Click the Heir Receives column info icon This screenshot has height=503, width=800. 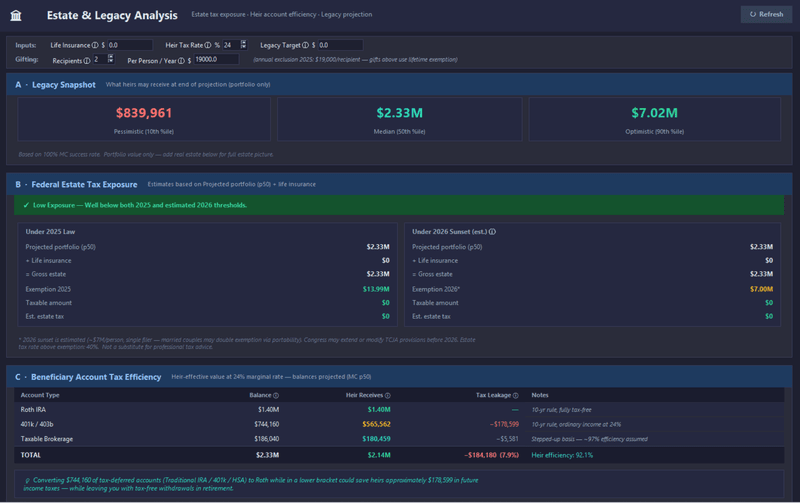pyautogui.click(x=388, y=395)
